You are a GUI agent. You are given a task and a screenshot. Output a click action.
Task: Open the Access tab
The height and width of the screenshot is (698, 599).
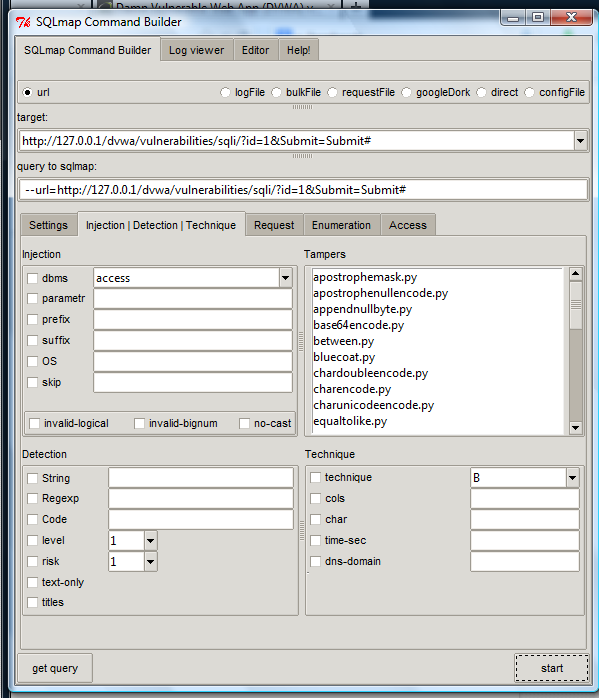(x=408, y=225)
